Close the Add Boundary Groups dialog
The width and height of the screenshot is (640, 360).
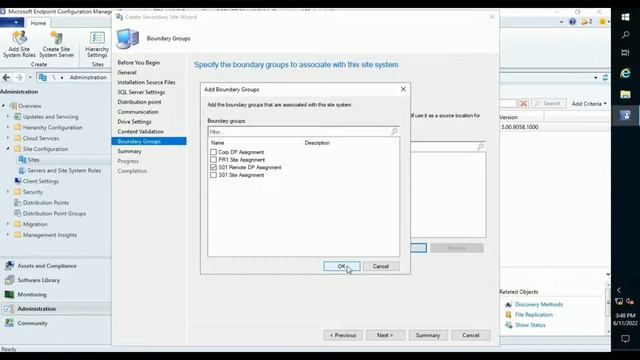(x=403, y=89)
